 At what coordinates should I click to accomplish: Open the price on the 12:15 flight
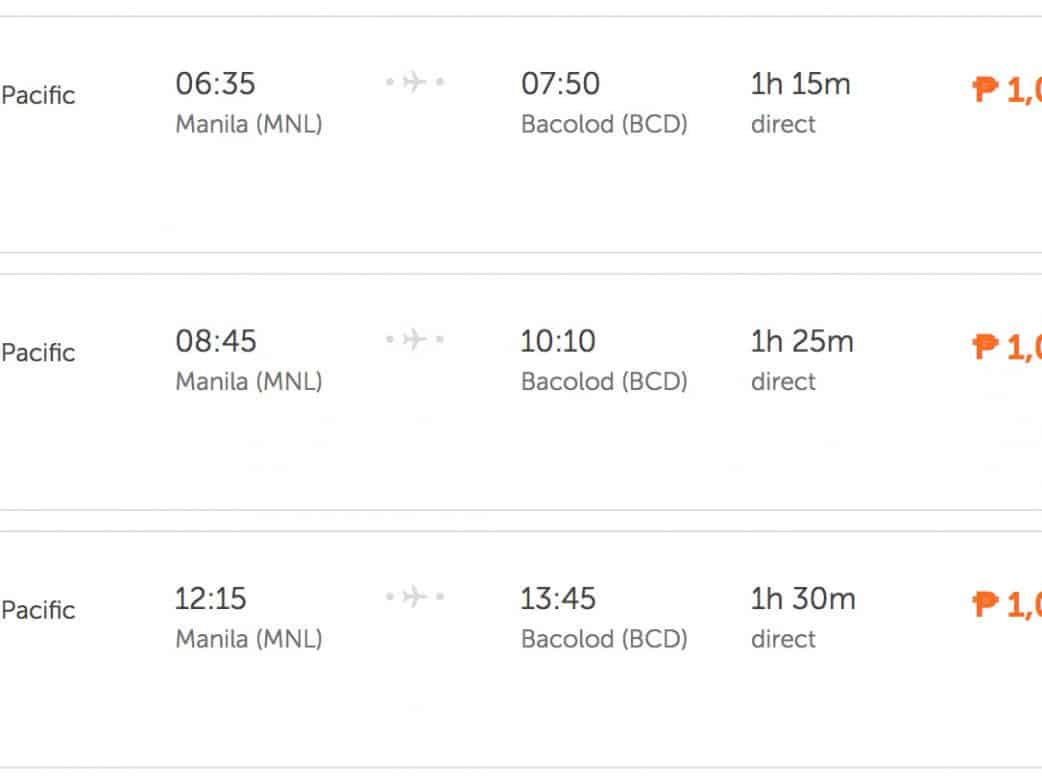point(1007,605)
